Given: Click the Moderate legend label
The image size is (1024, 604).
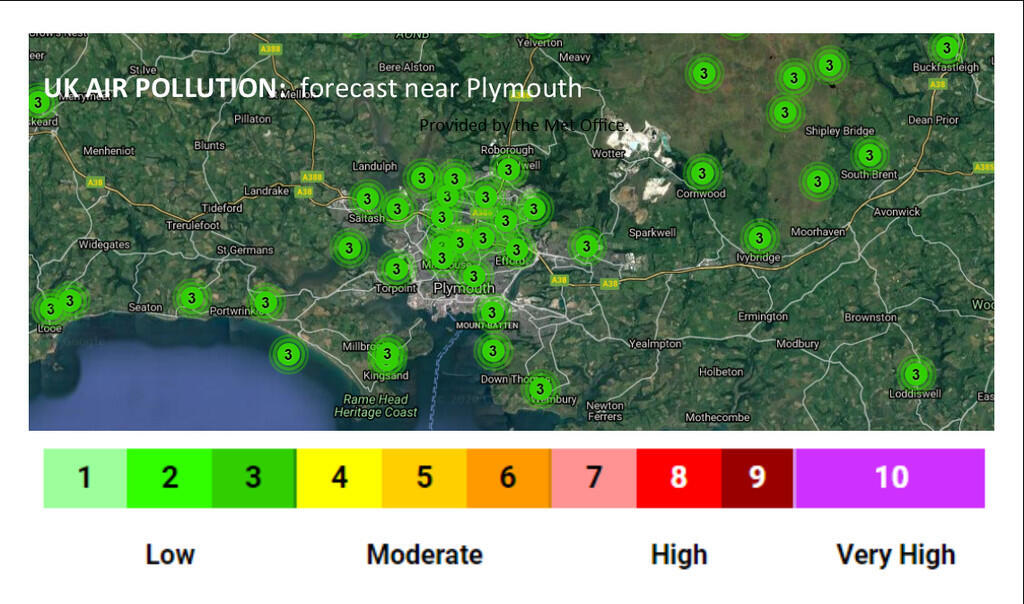Looking at the screenshot, I should pyautogui.click(x=424, y=555).
